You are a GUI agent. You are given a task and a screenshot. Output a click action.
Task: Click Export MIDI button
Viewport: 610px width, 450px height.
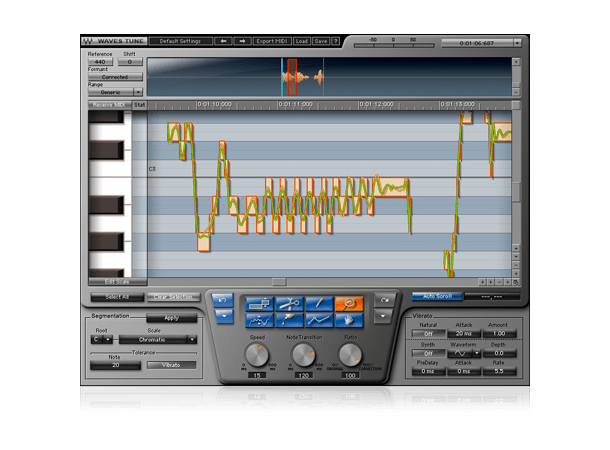tap(272, 41)
